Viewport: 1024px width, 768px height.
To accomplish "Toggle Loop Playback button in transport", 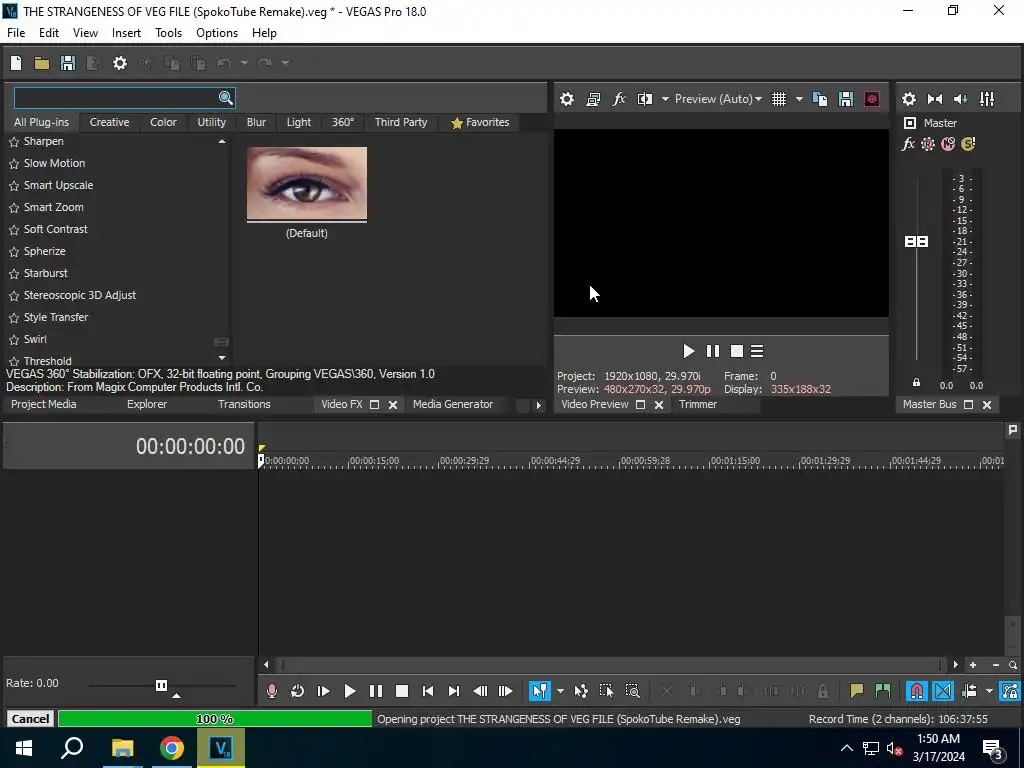I will coord(297,691).
